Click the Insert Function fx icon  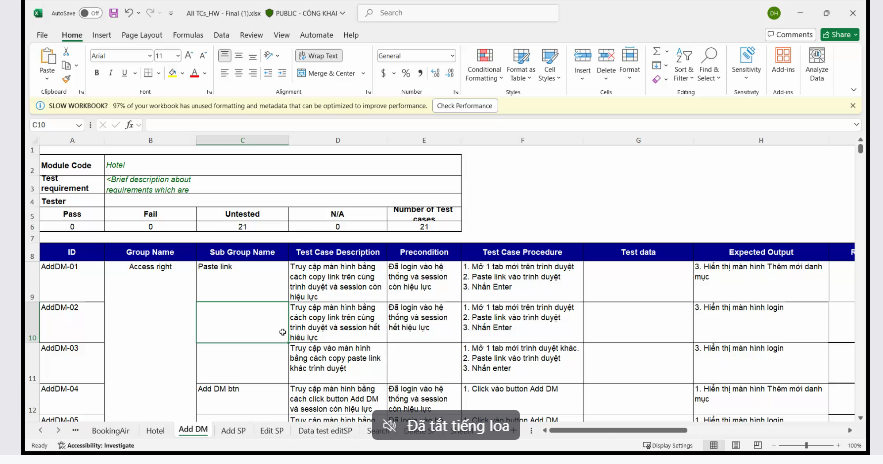[130, 125]
